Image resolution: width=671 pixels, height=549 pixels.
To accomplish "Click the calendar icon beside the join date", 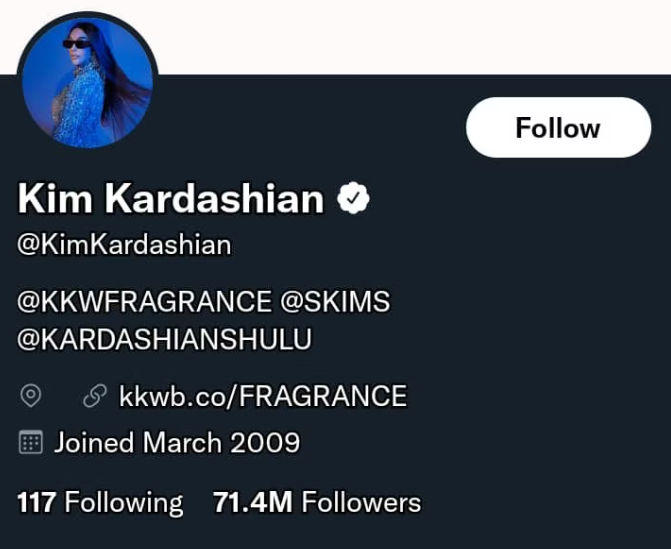I will point(31,442).
